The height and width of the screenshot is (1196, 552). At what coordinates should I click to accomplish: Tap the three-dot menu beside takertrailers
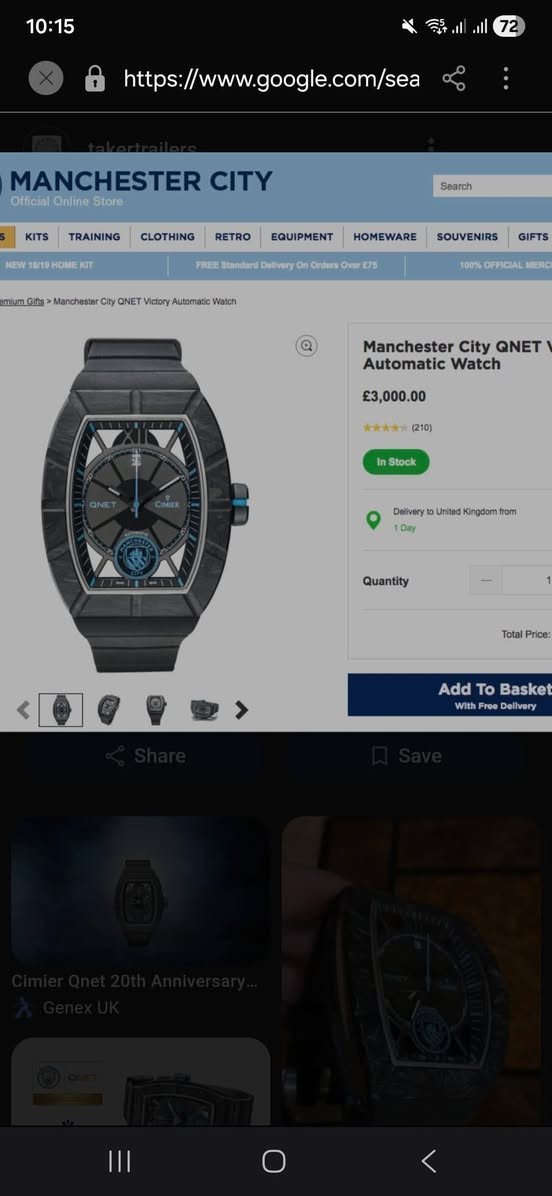(430, 145)
